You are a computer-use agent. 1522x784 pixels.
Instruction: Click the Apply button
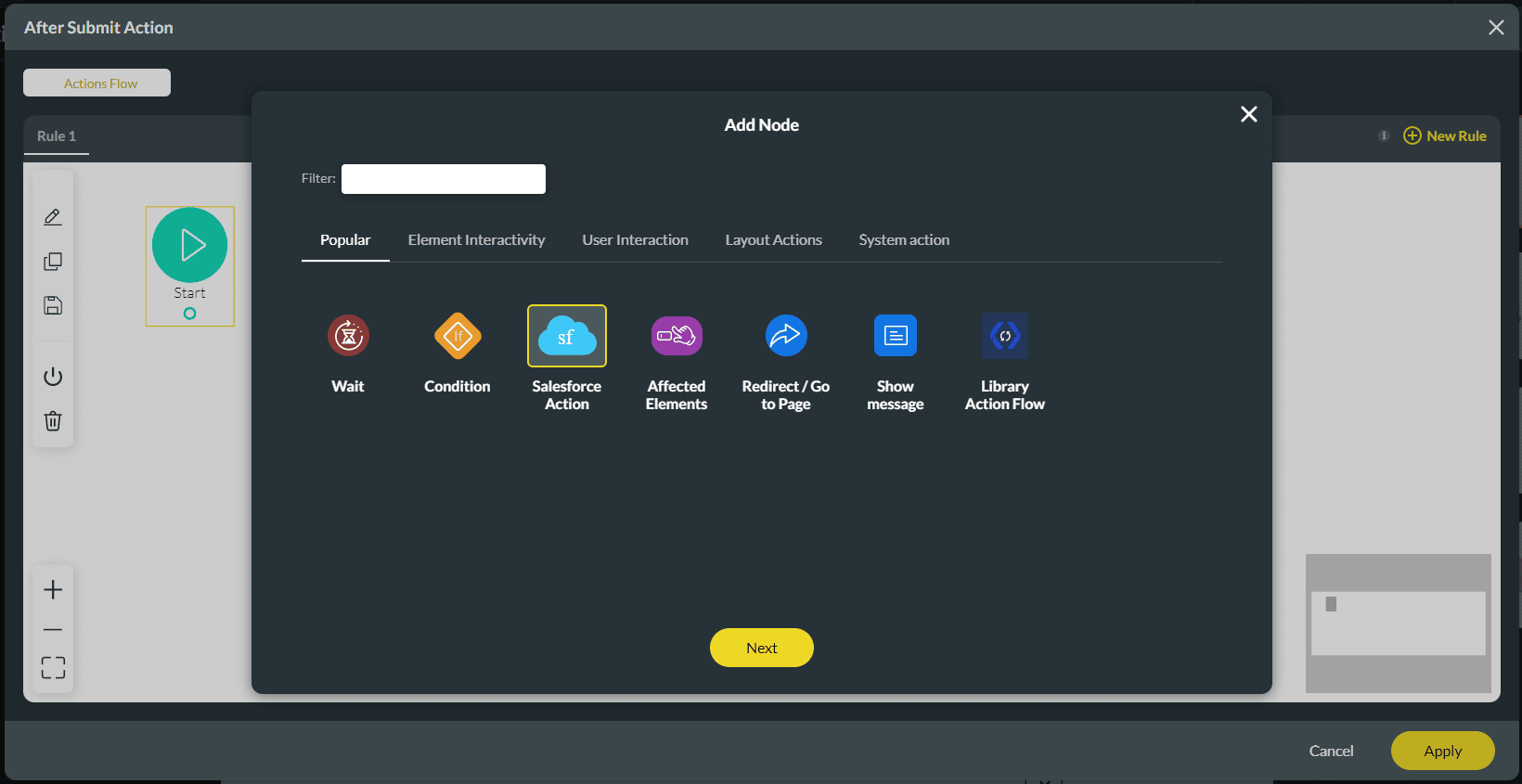[1442, 751]
